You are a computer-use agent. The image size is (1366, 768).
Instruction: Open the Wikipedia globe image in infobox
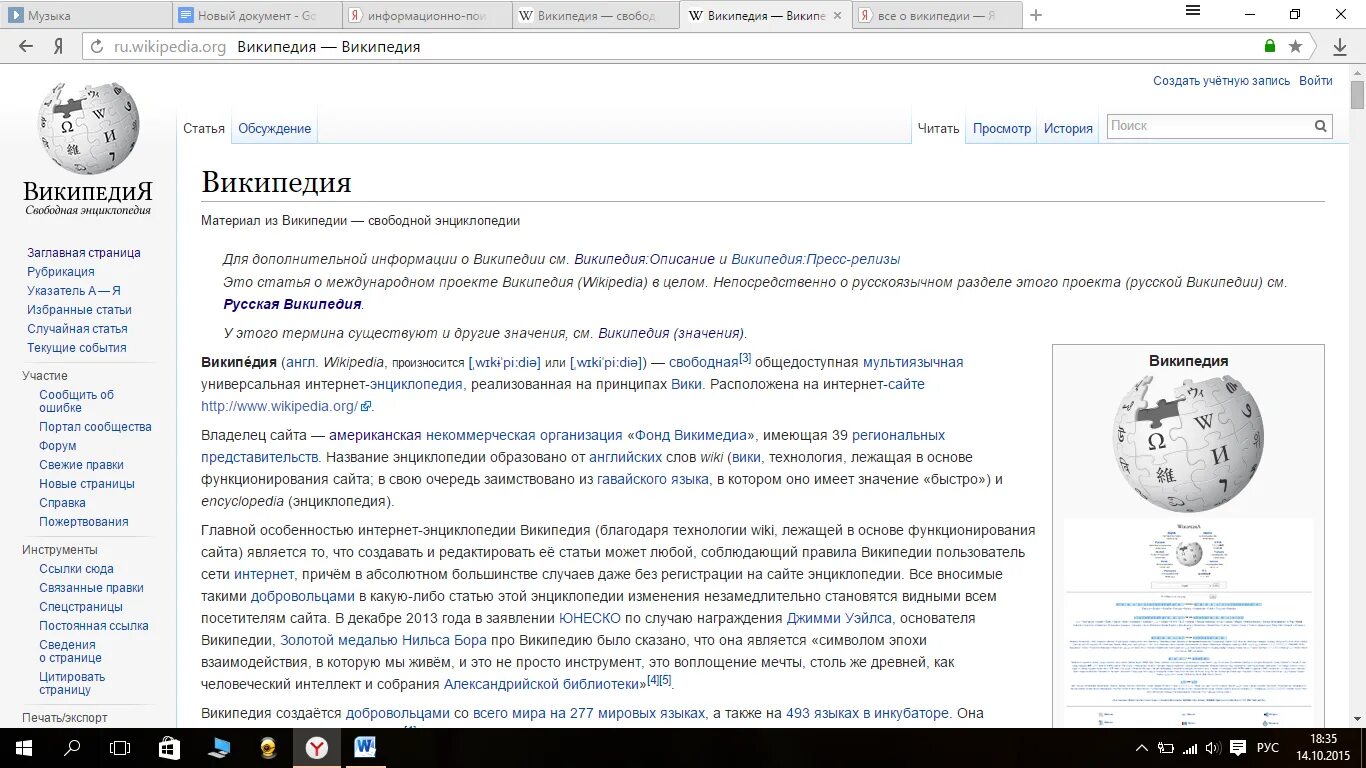point(1188,443)
